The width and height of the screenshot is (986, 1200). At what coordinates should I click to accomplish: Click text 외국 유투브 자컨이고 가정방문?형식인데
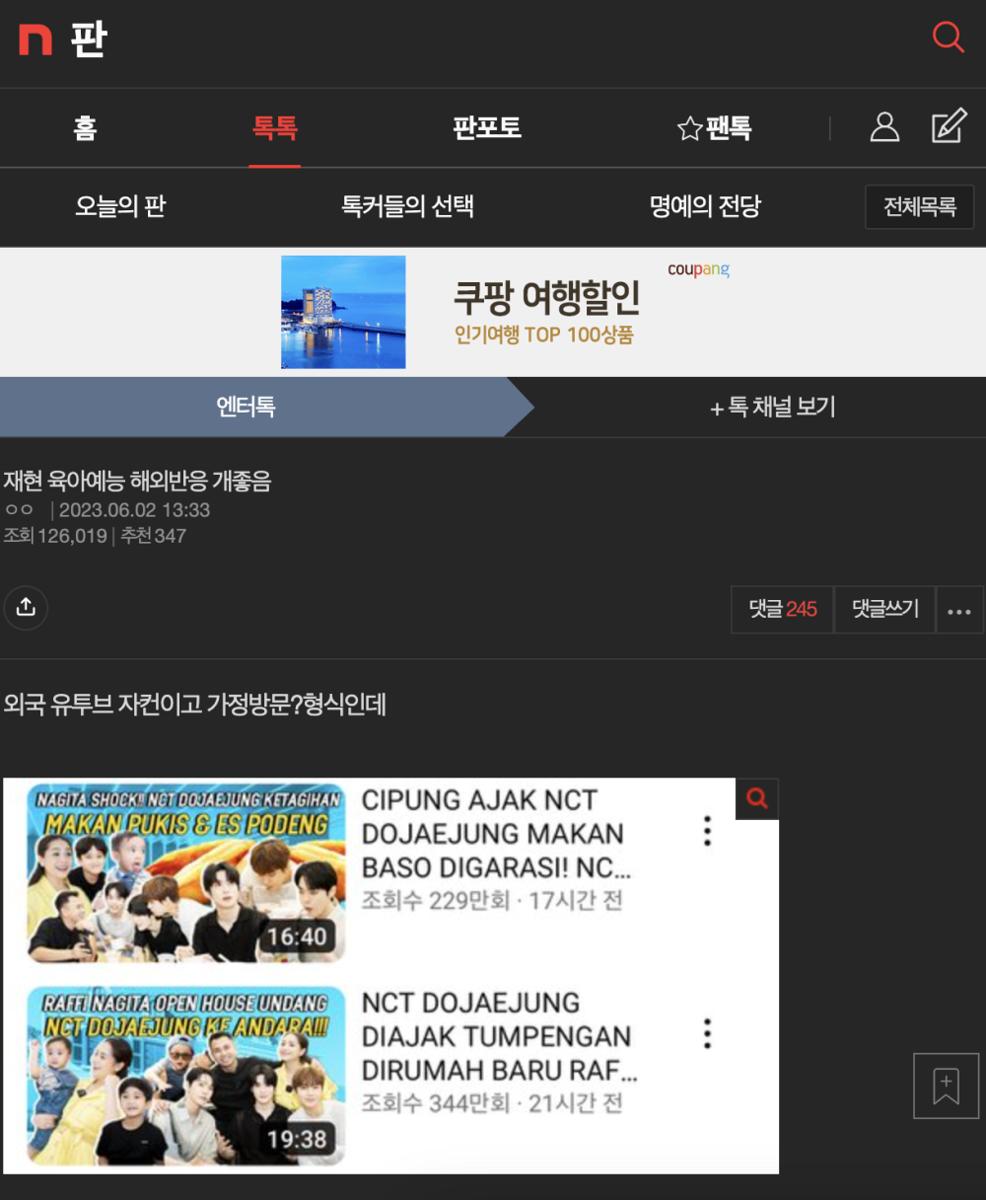click(195, 705)
